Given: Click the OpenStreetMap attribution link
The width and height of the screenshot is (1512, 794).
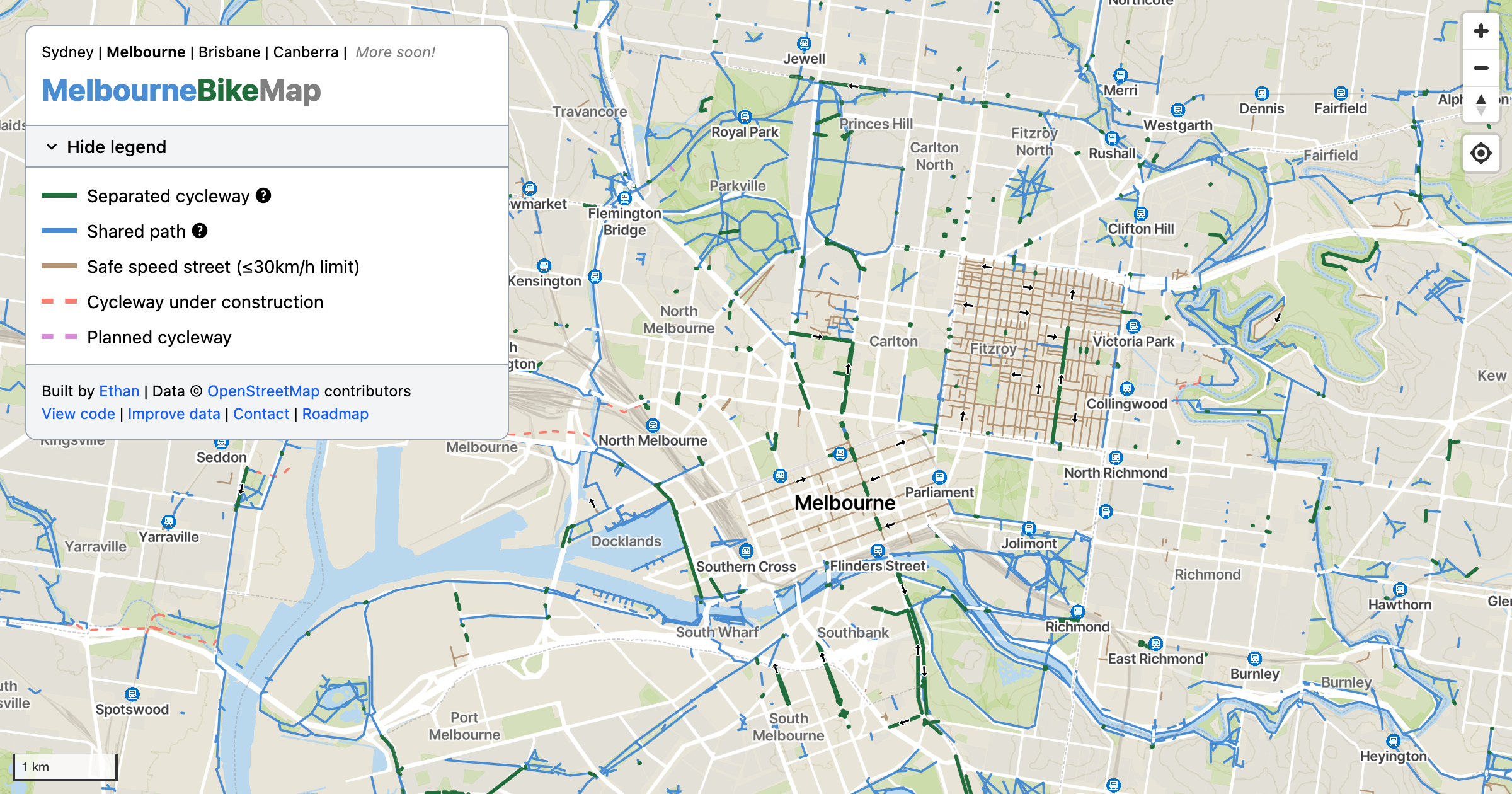Looking at the screenshot, I should point(264,391).
